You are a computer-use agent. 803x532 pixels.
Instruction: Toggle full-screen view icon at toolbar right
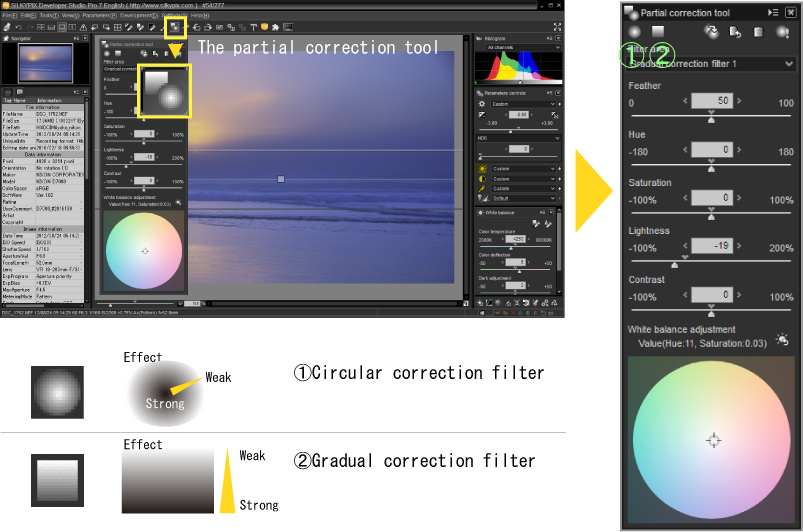pyautogui.click(x=557, y=27)
